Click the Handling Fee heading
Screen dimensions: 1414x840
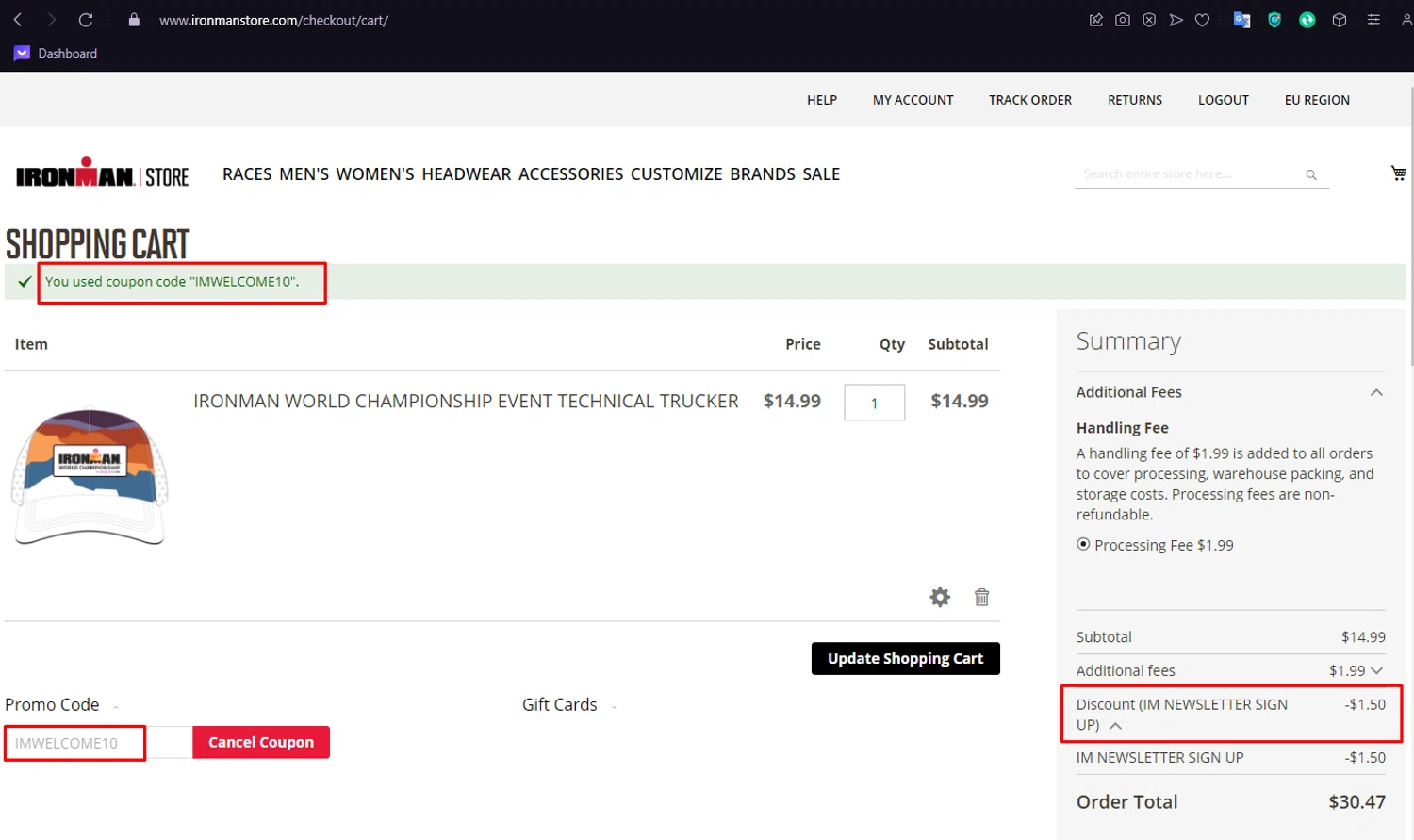pyautogui.click(x=1122, y=428)
